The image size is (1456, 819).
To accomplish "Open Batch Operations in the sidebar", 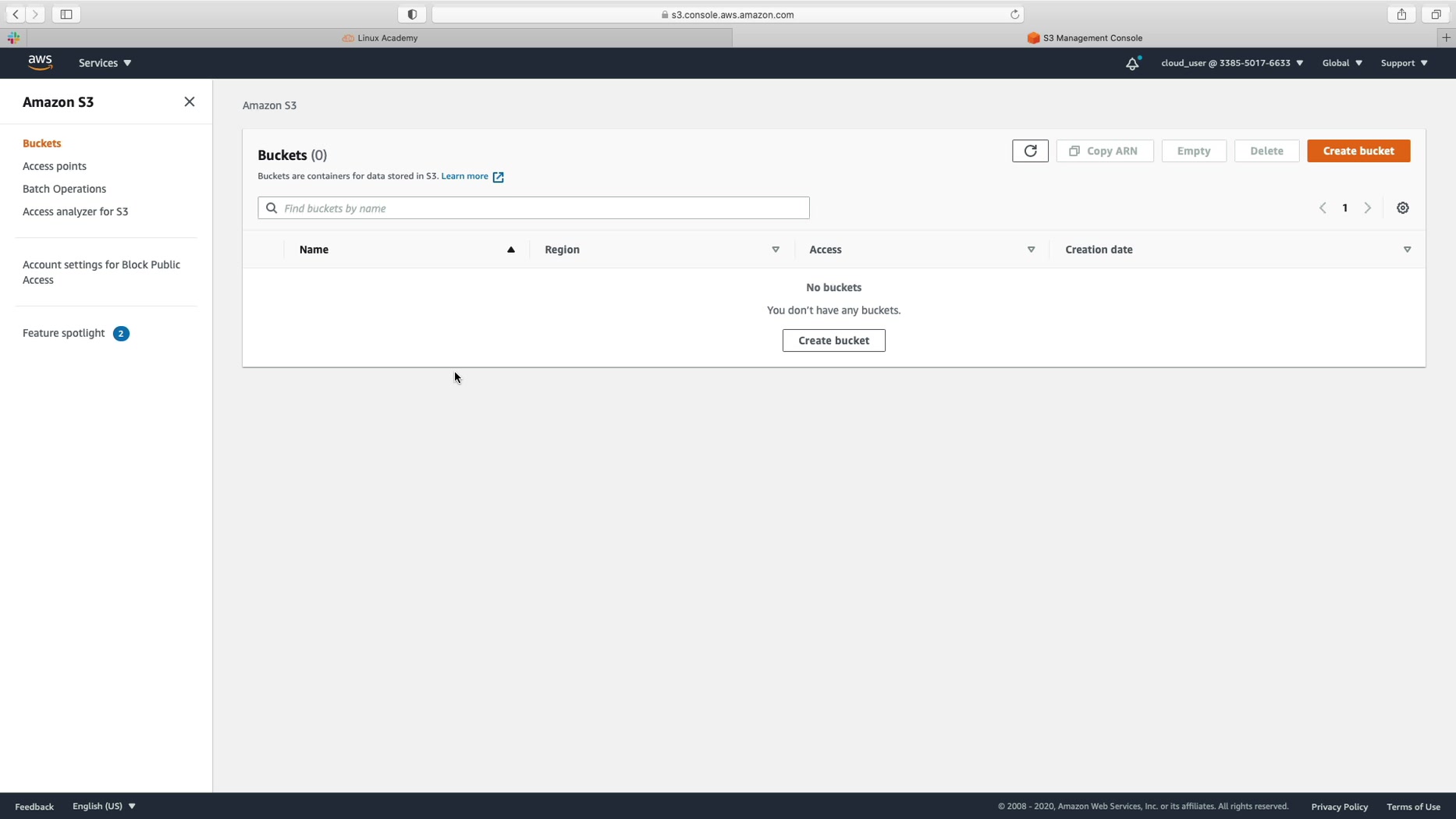I will tap(64, 189).
